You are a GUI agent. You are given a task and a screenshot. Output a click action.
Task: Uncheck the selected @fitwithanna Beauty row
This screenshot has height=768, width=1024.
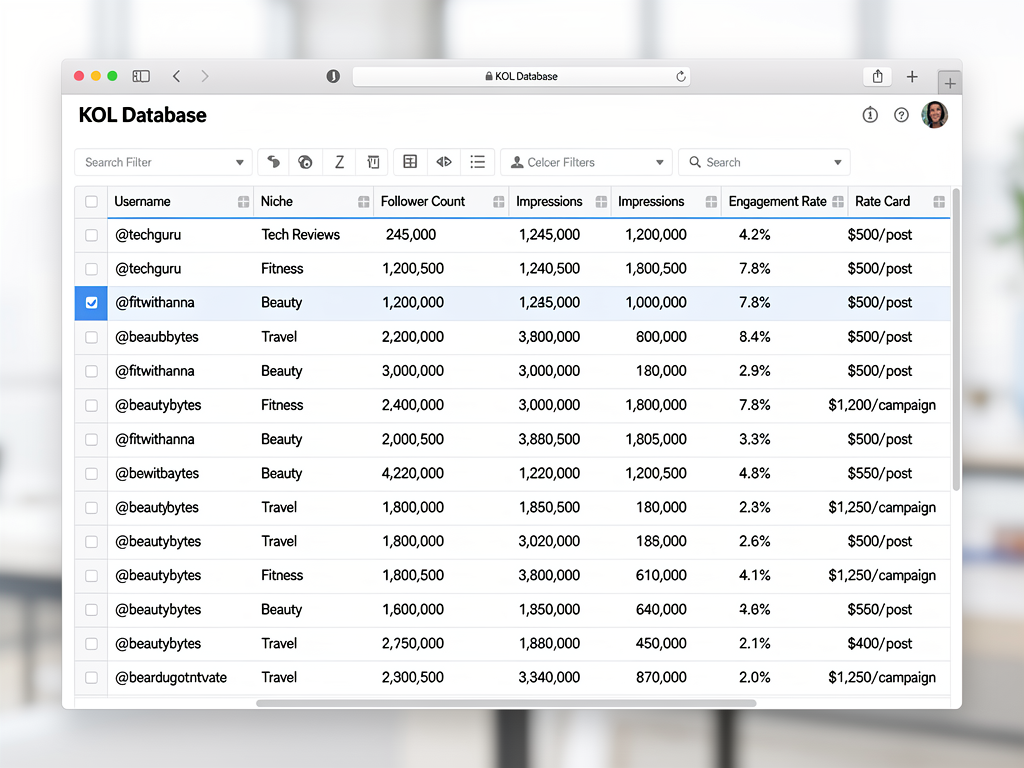[x=90, y=302]
